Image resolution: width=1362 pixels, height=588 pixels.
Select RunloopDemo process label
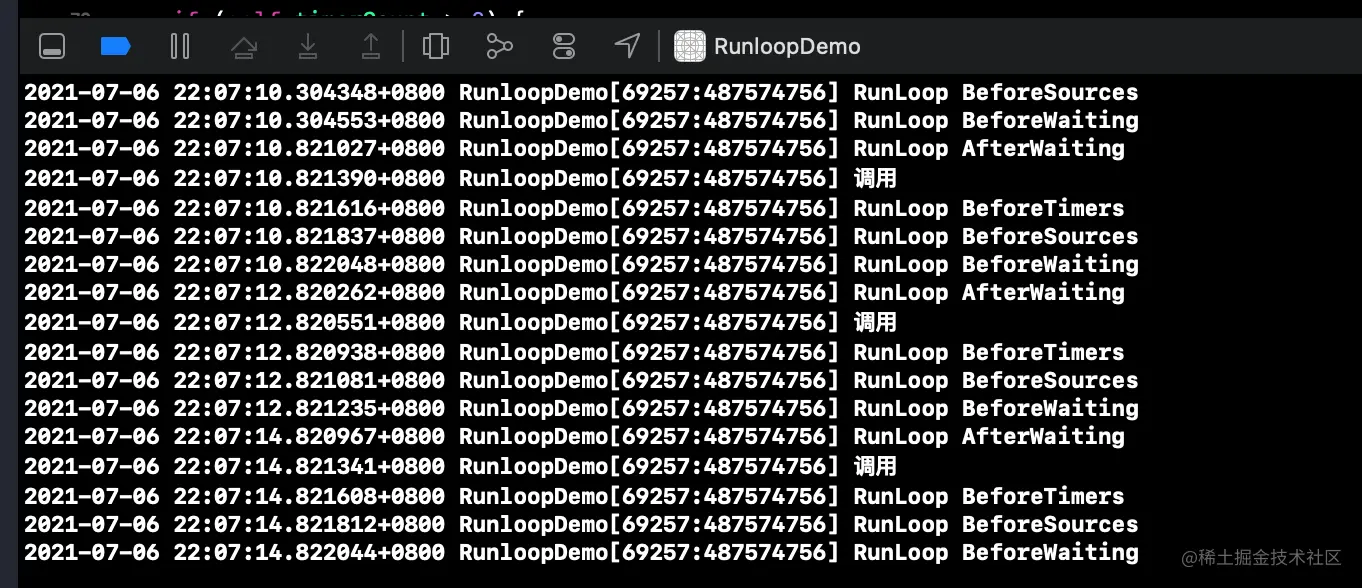[787, 47]
